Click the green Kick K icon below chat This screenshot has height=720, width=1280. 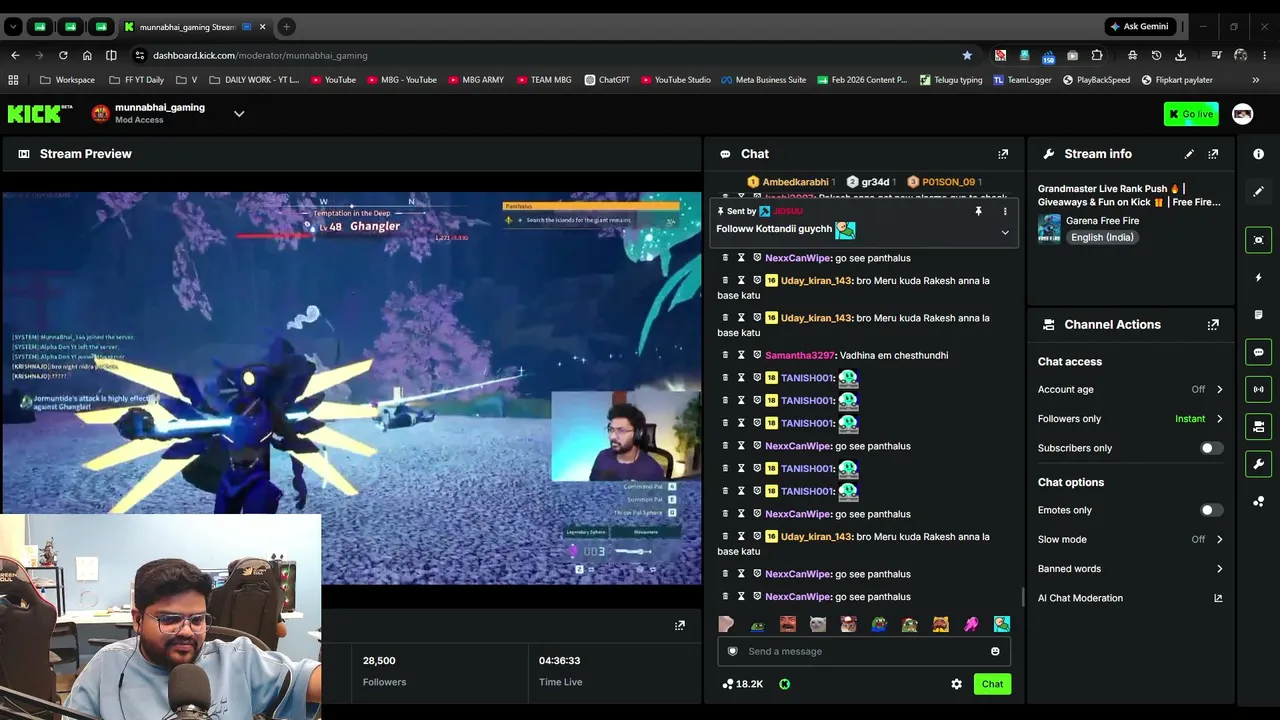pyautogui.click(x=784, y=684)
